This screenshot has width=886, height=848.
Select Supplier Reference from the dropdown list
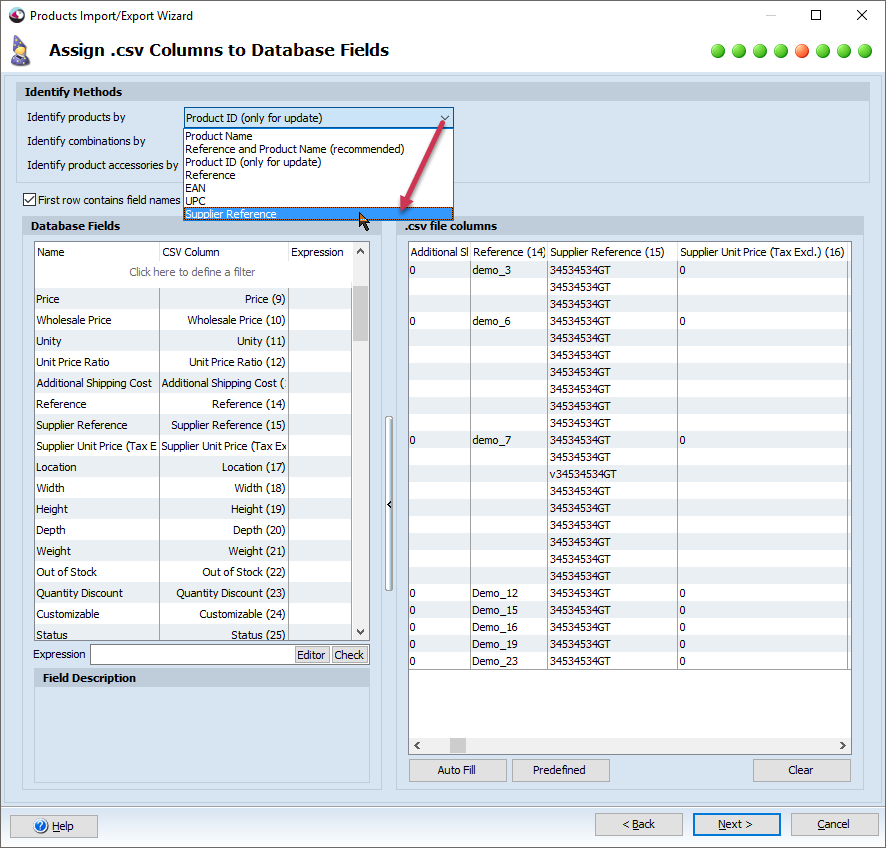point(231,214)
